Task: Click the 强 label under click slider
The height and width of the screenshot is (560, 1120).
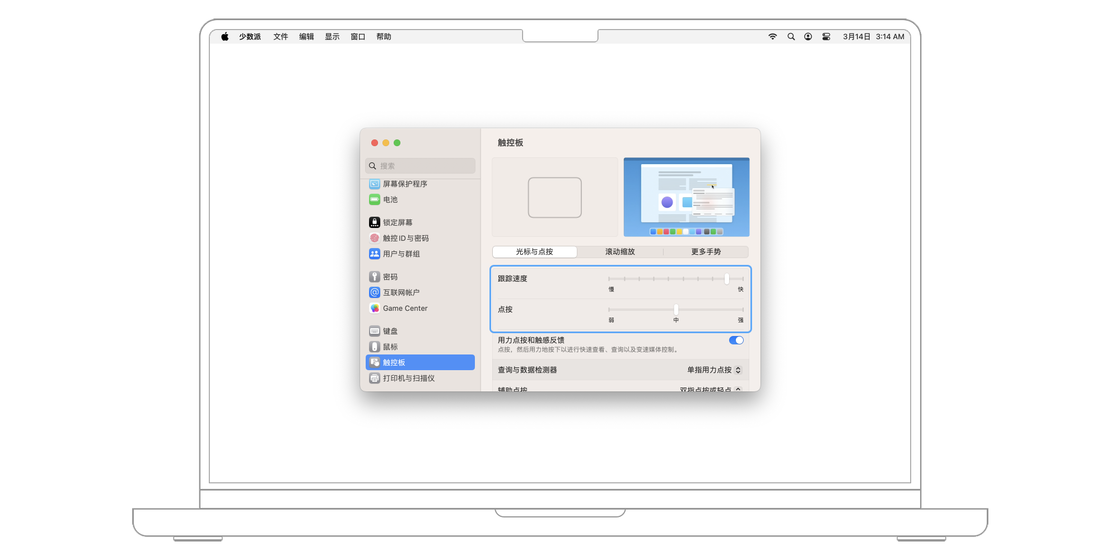Action: coord(741,320)
